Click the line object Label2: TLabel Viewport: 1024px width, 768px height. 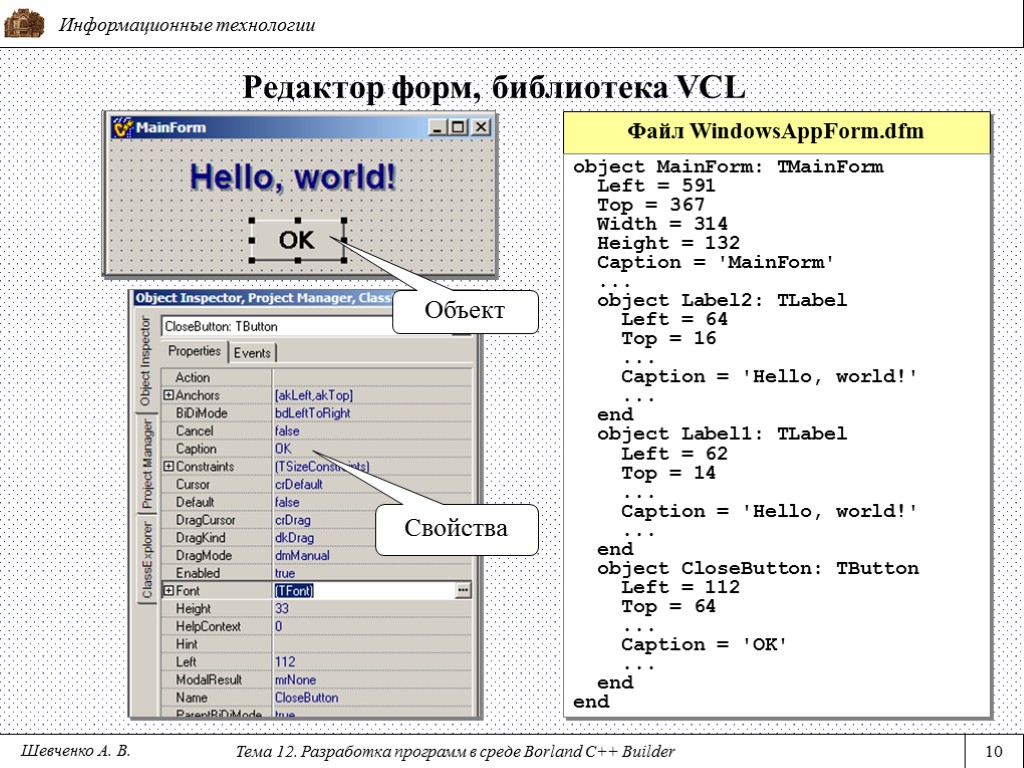[722, 300]
